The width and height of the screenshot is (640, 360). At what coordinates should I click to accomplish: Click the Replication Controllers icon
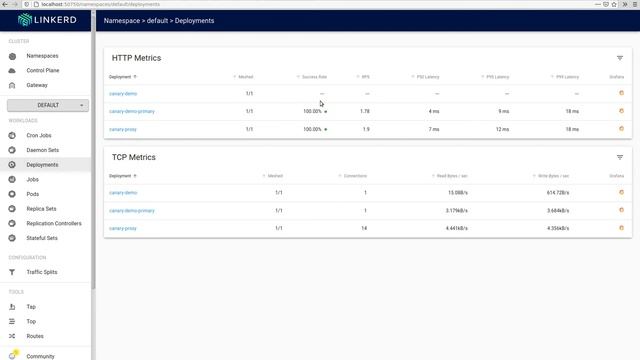12,224
